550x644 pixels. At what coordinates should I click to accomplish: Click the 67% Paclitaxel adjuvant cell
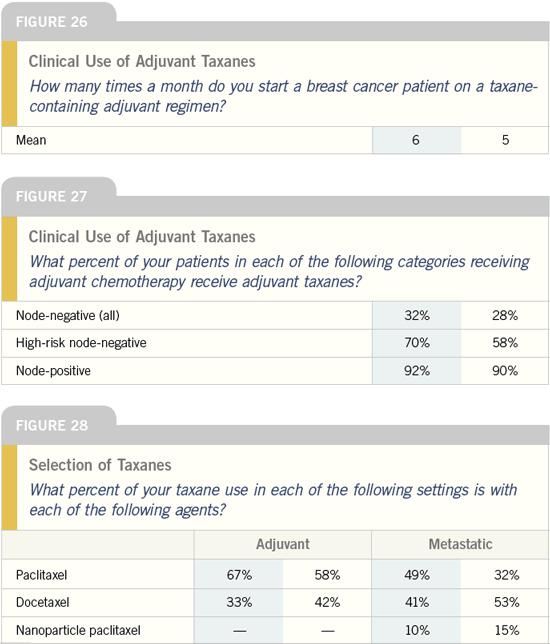coord(239,575)
